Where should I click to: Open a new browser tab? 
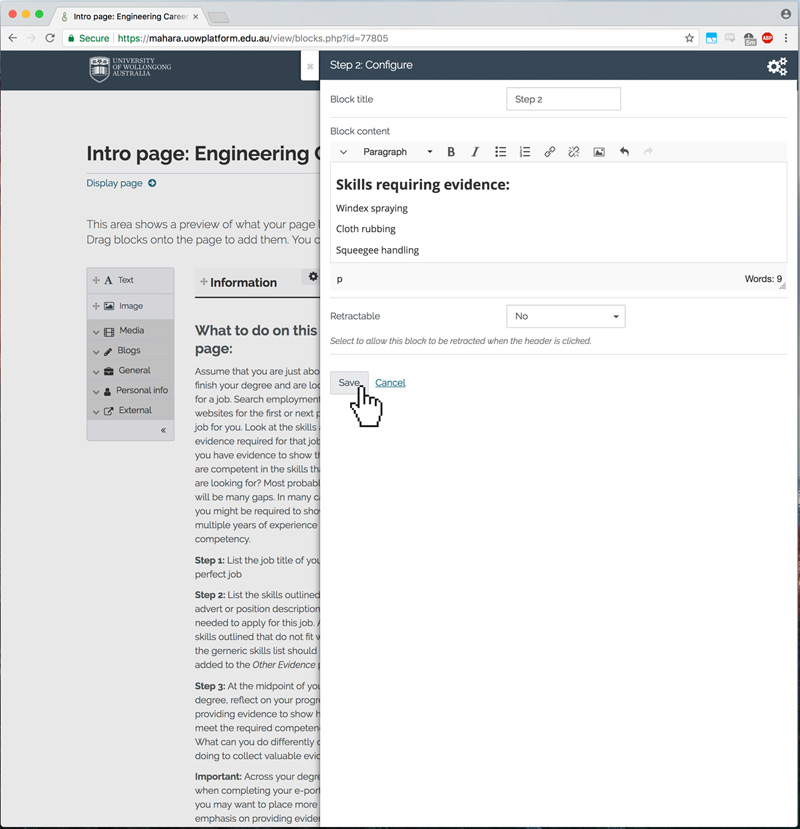(x=218, y=17)
